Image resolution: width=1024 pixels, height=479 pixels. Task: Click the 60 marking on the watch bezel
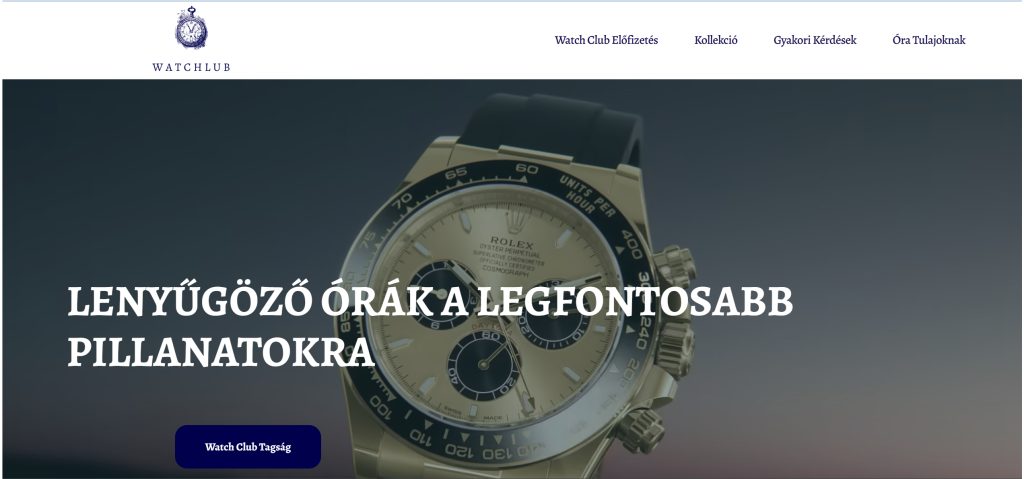coord(526,170)
